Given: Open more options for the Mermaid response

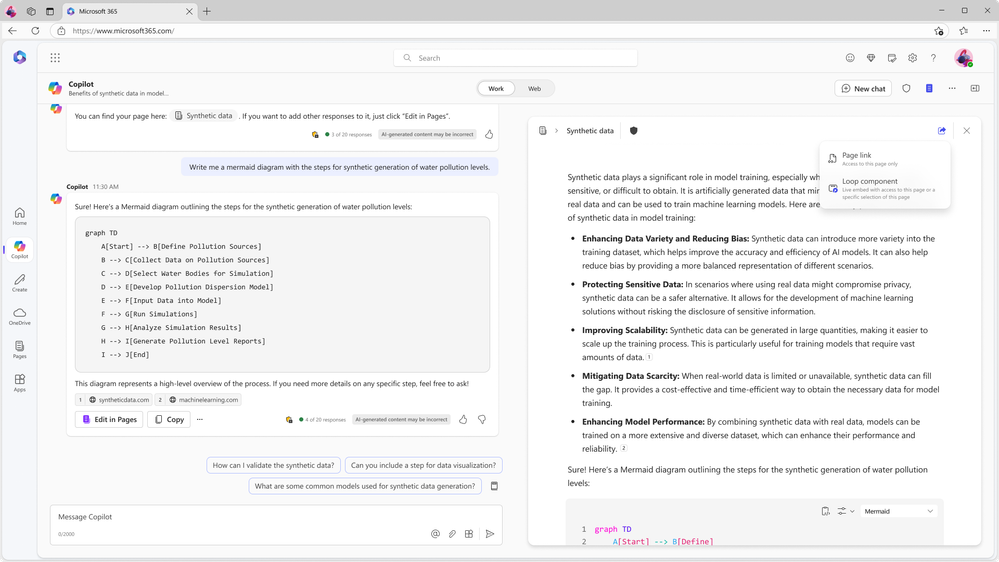Looking at the screenshot, I should tap(199, 419).
